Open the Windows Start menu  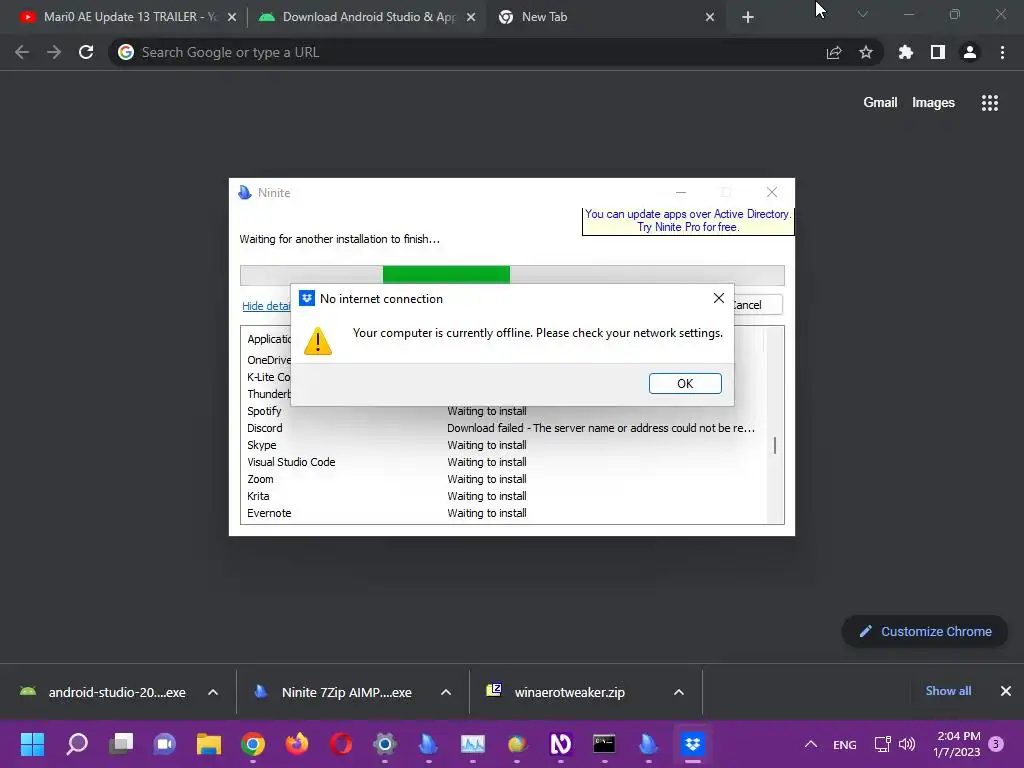coord(32,744)
